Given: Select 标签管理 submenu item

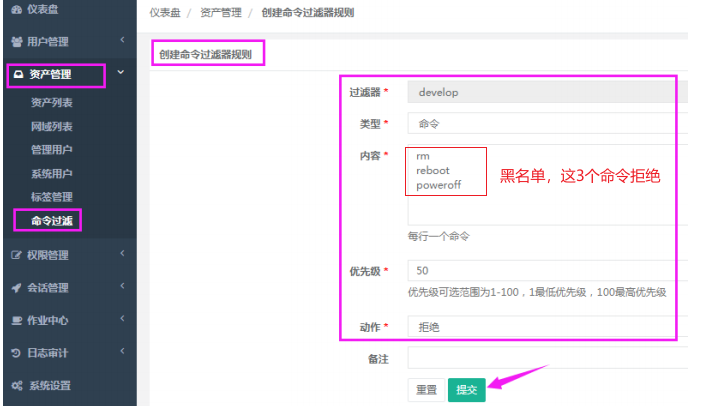Looking at the screenshot, I should point(52,197).
